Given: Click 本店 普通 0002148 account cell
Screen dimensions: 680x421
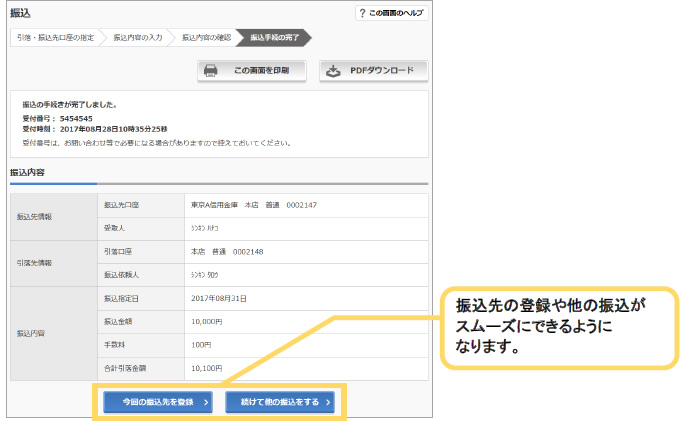Looking at the screenshot, I should tap(306, 252).
